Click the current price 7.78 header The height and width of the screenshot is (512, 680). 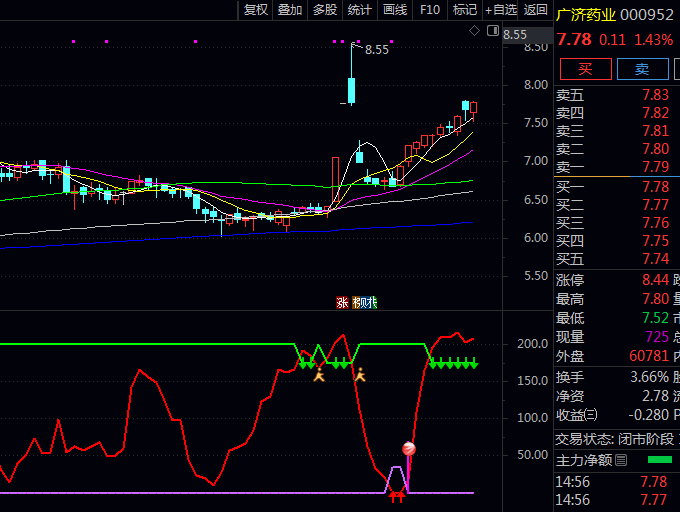pyautogui.click(x=574, y=39)
